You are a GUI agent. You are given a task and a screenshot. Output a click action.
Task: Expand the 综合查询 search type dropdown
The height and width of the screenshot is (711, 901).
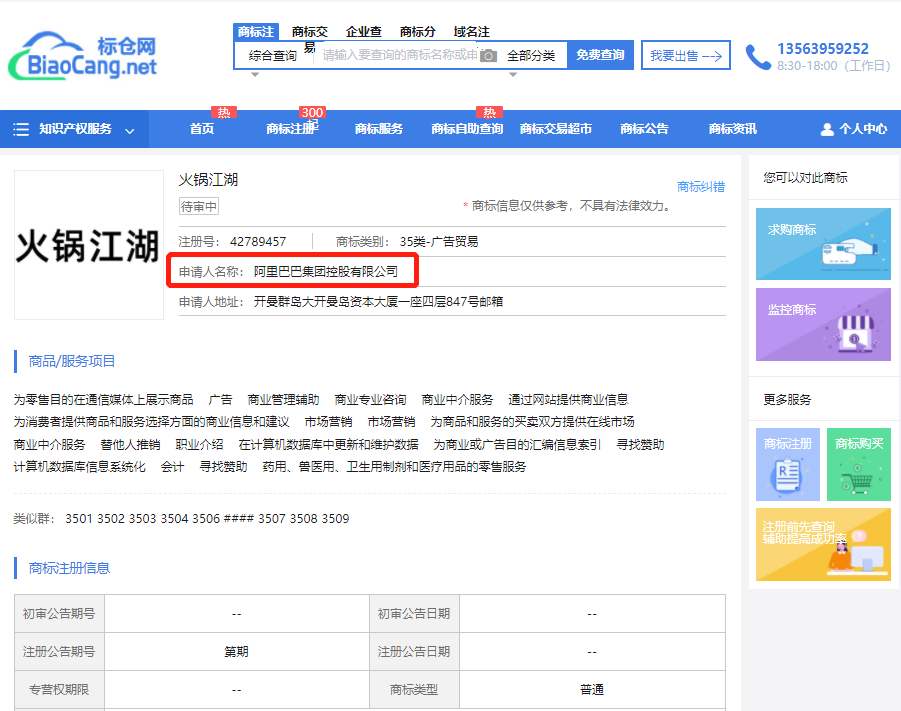(272, 56)
